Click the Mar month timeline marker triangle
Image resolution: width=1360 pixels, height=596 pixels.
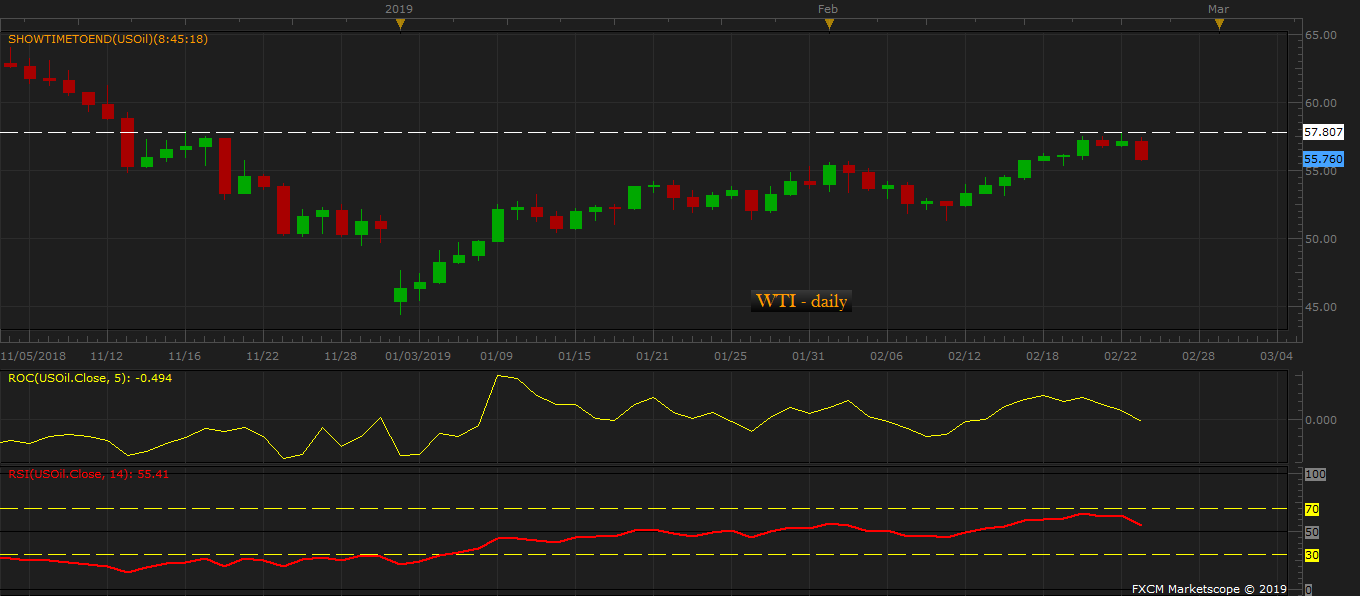(x=1219, y=24)
